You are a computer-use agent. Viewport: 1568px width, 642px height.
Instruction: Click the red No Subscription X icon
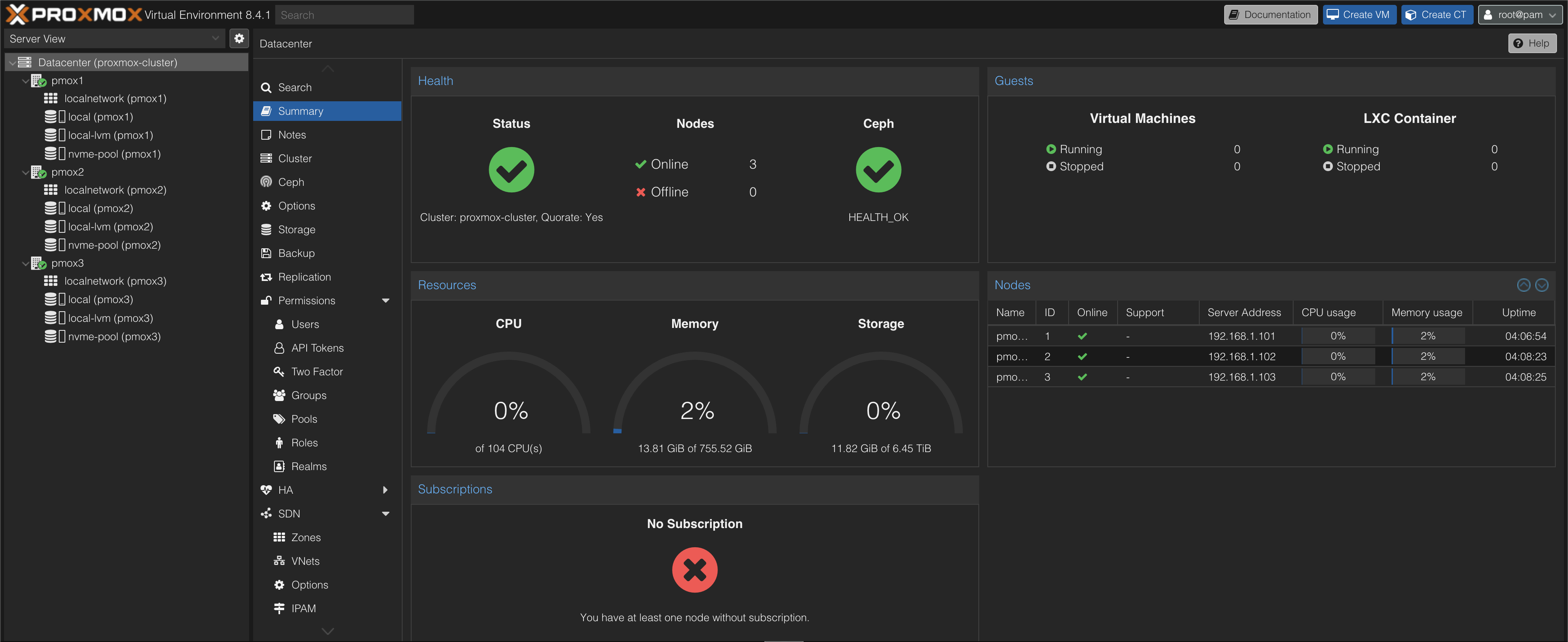[x=695, y=570]
